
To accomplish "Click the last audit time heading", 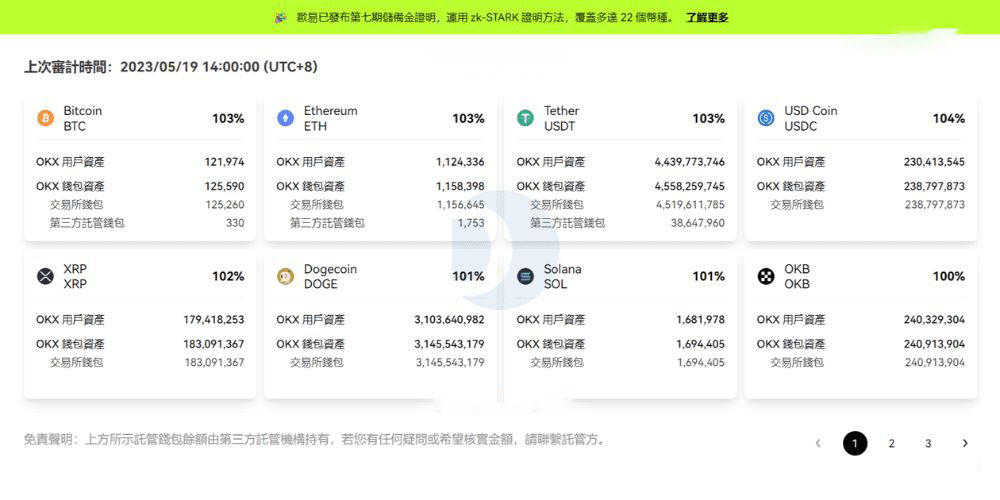I will click(170, 67).
